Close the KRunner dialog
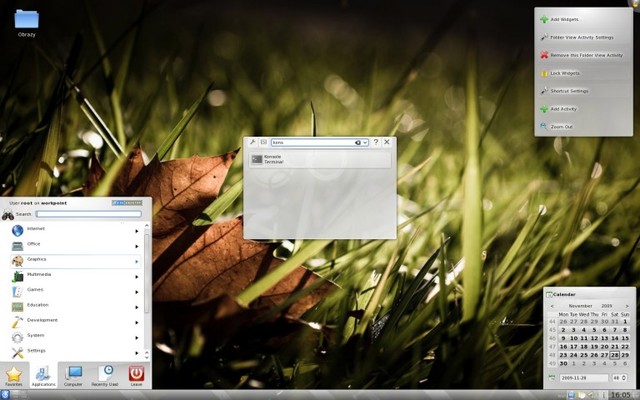This screenshot has height=400, width=640. point(387,142)
